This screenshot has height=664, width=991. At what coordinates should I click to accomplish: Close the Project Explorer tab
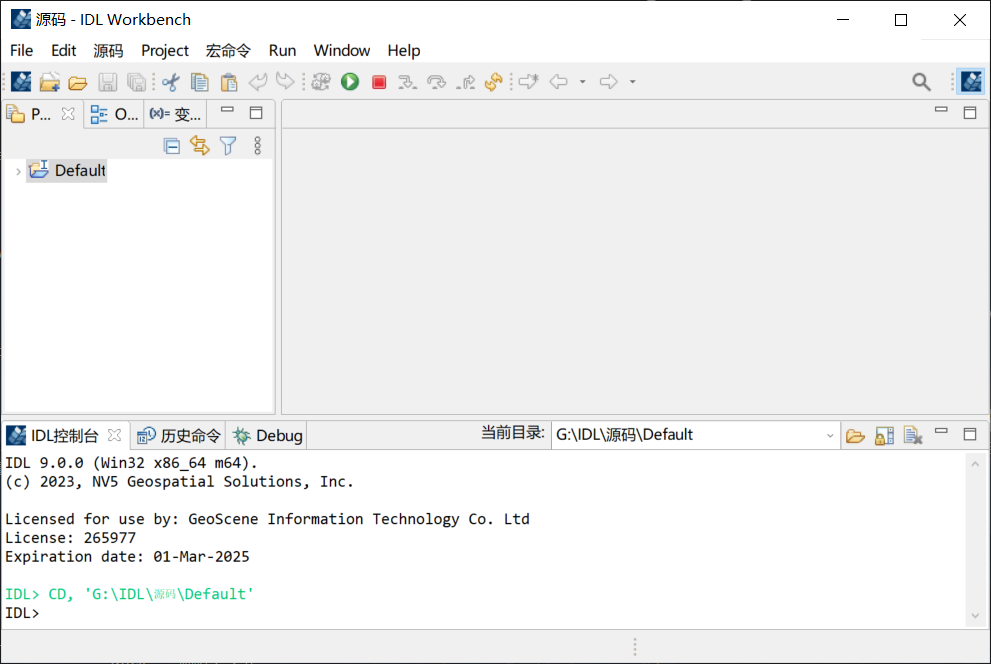68,114
